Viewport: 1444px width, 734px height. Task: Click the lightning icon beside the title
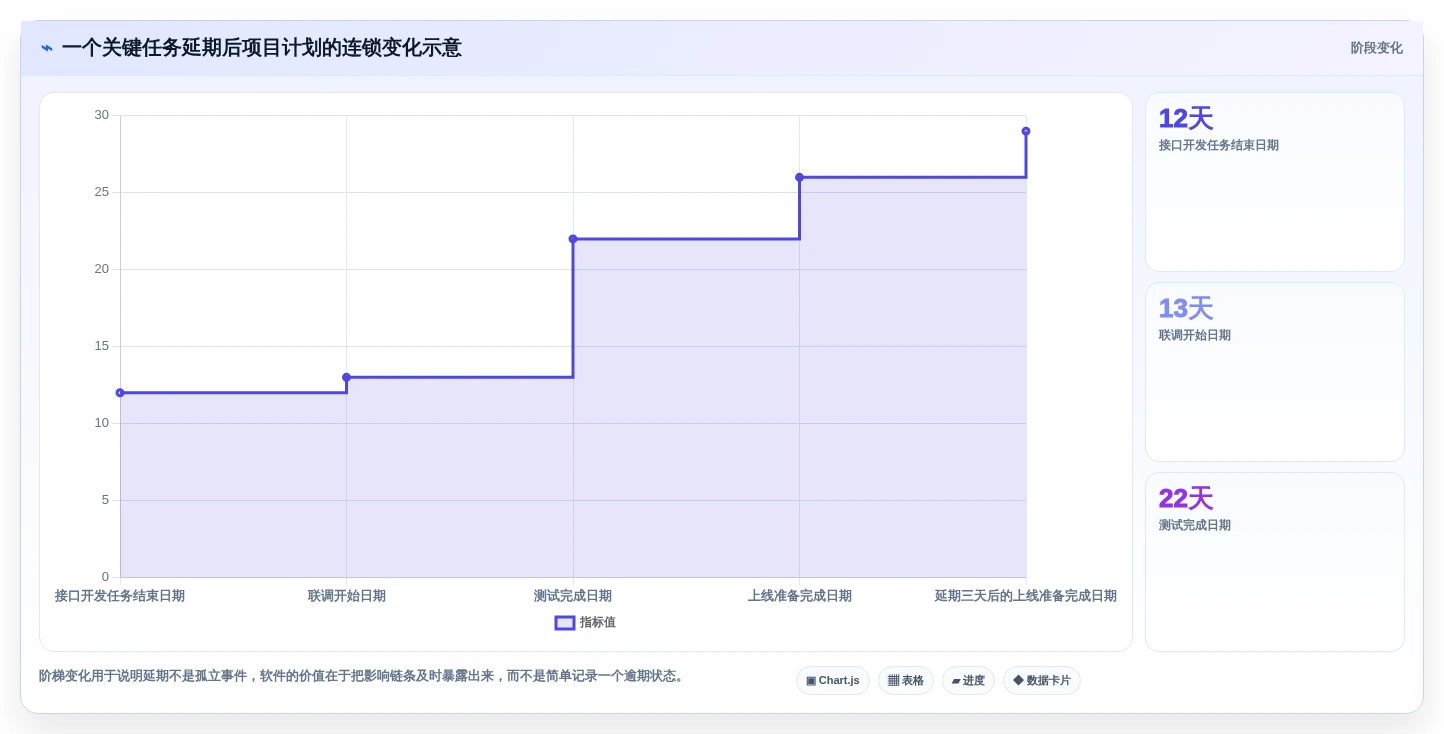click(46, 48)
